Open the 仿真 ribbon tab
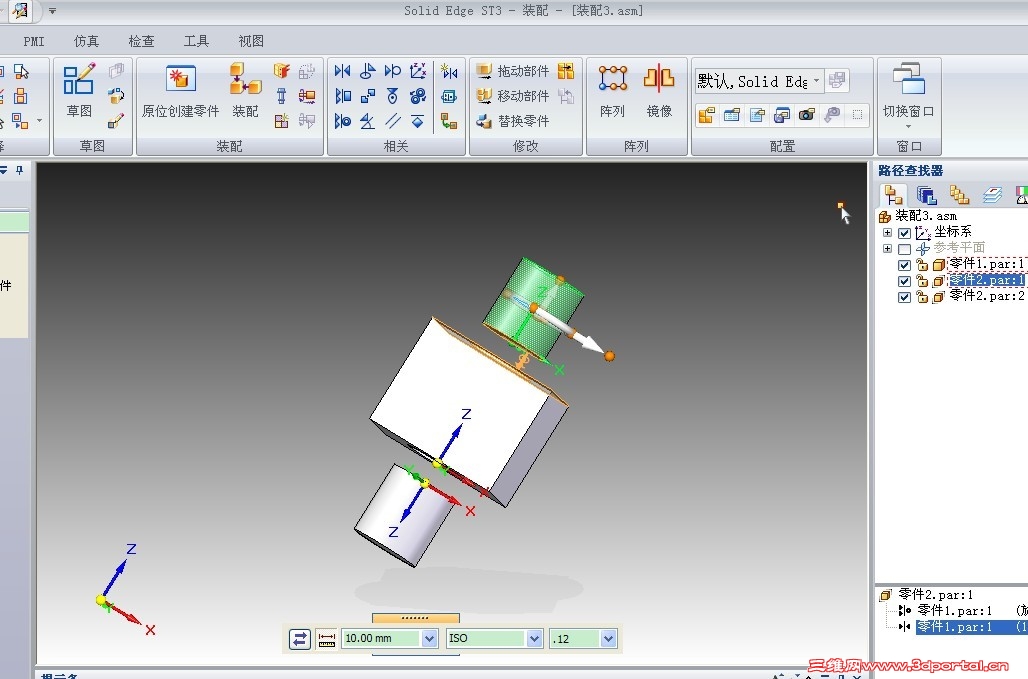The height and width of the screenshot is (679, 1028). click(x=87, y=41)
